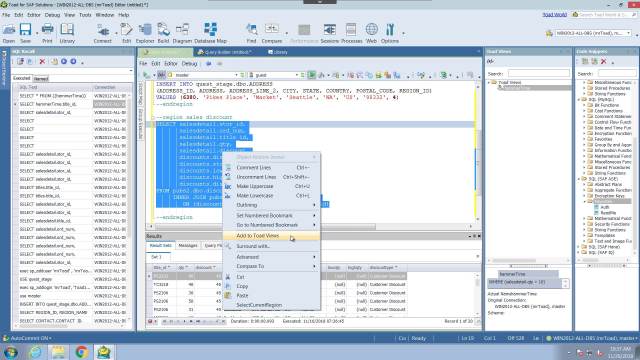Click the Windows Start button
The height and width of the screenshot is (360, 640).
pos(11,352)
